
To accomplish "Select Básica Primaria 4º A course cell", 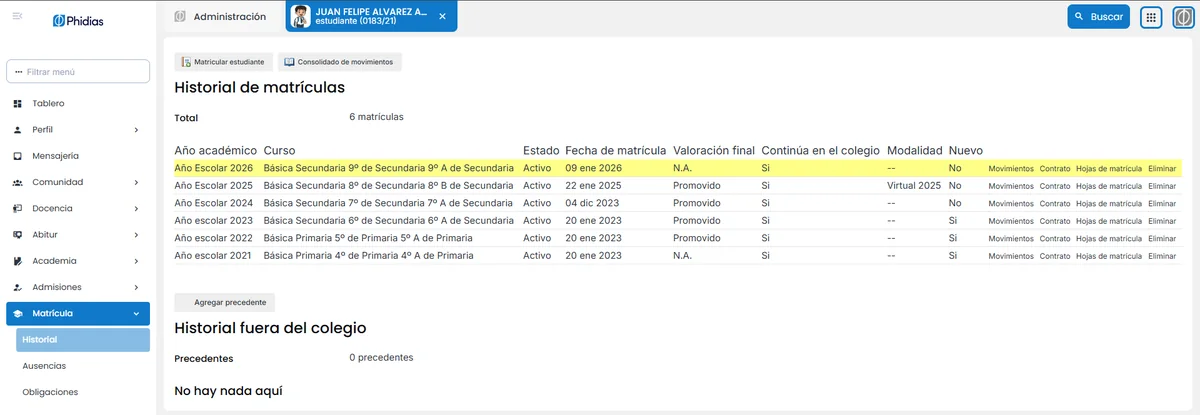I will (369, 255).
